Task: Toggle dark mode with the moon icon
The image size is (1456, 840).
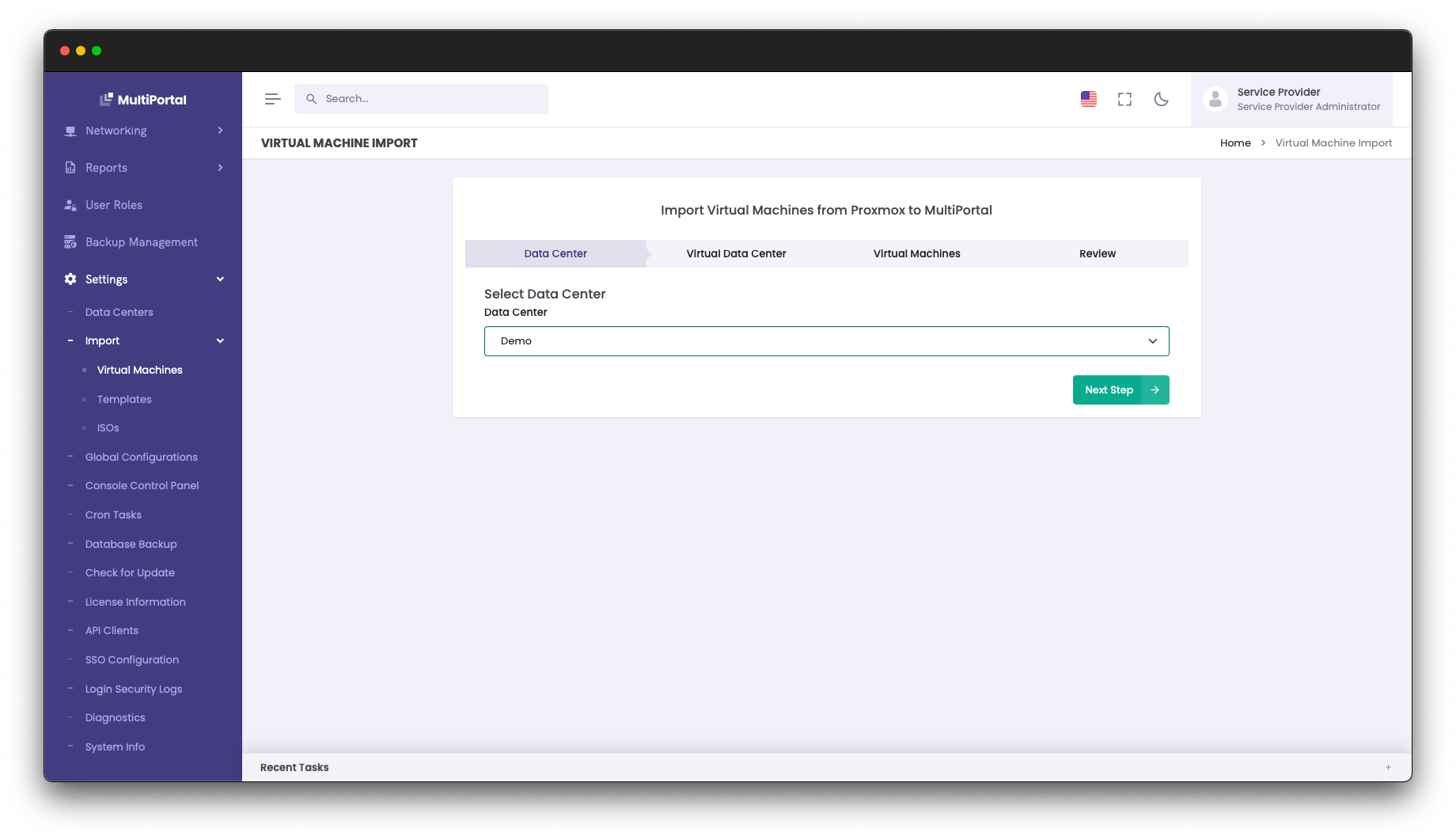Action: 1161,99
